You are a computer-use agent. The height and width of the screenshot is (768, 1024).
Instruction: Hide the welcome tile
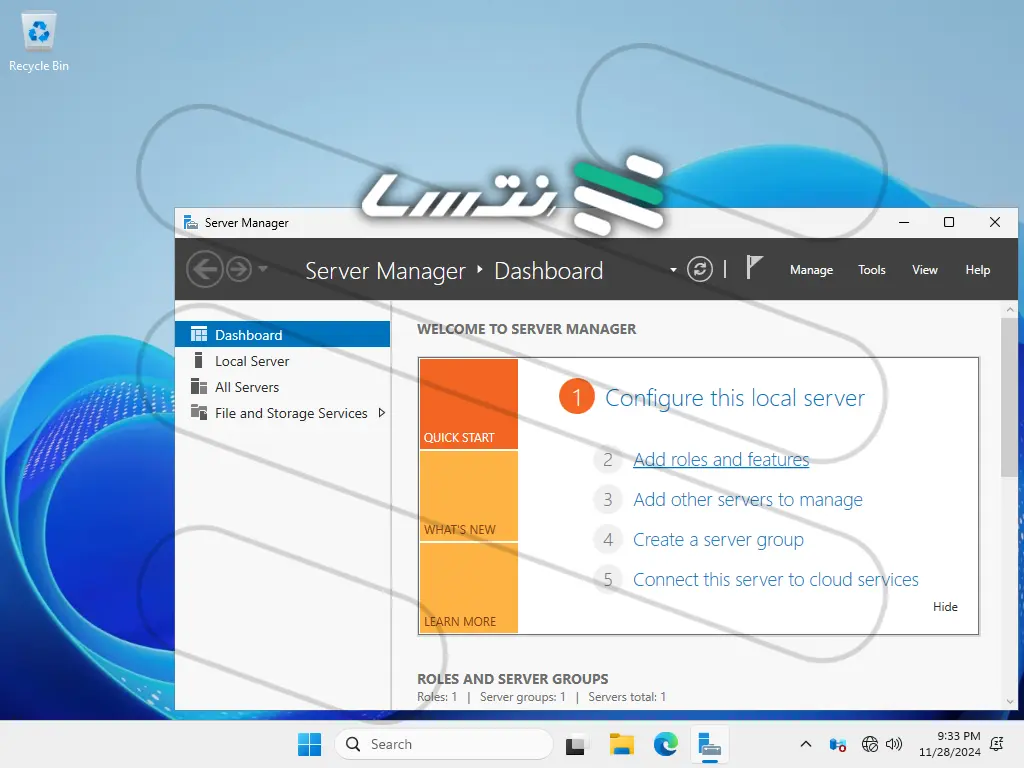tap(945, 607)
